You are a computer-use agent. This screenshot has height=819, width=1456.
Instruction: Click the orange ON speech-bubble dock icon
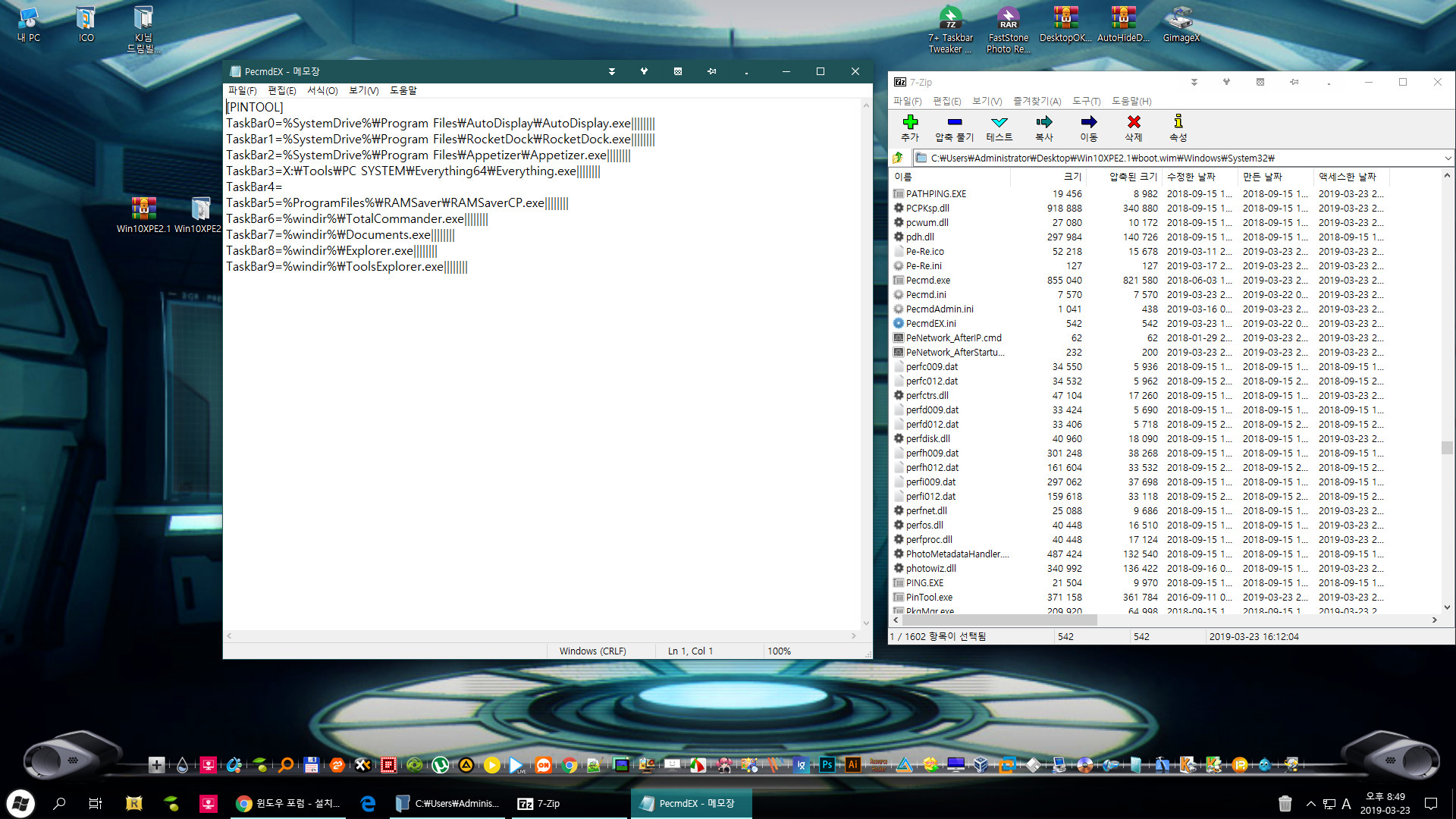544,765
